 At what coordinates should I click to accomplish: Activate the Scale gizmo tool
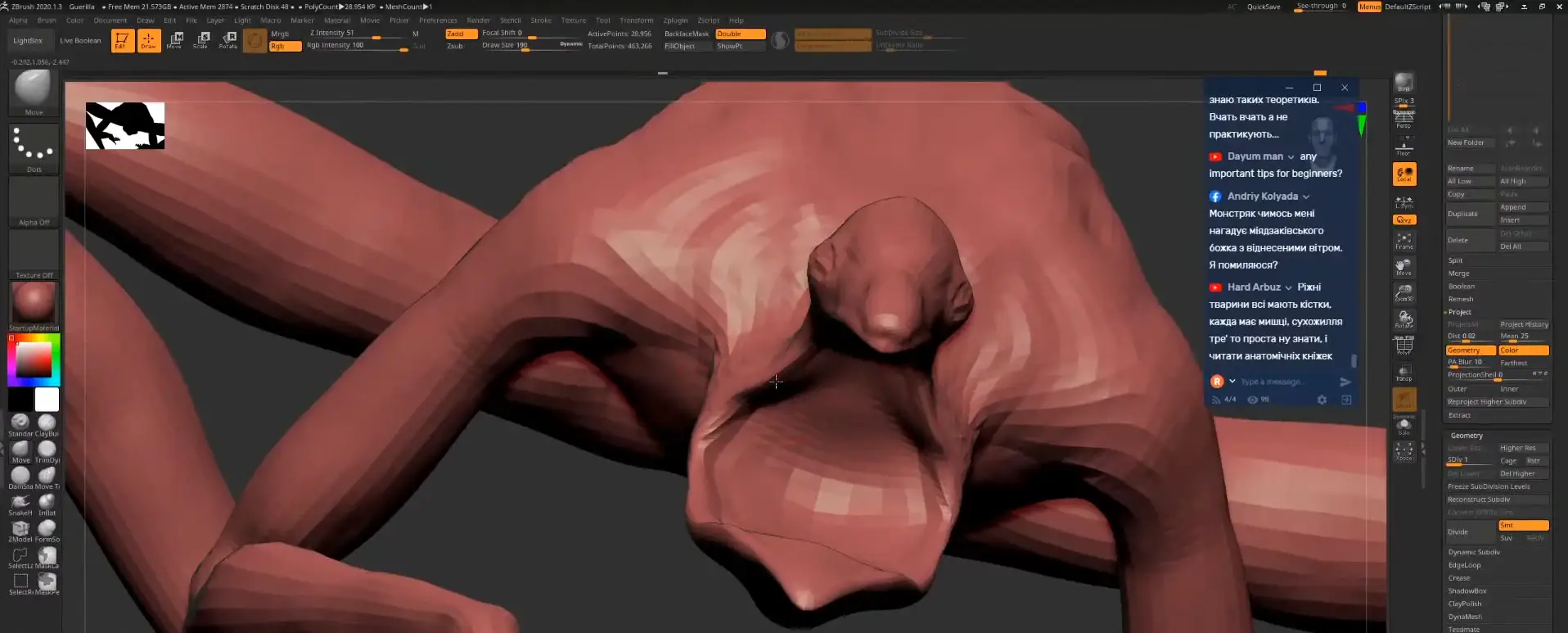coord(201,40)
